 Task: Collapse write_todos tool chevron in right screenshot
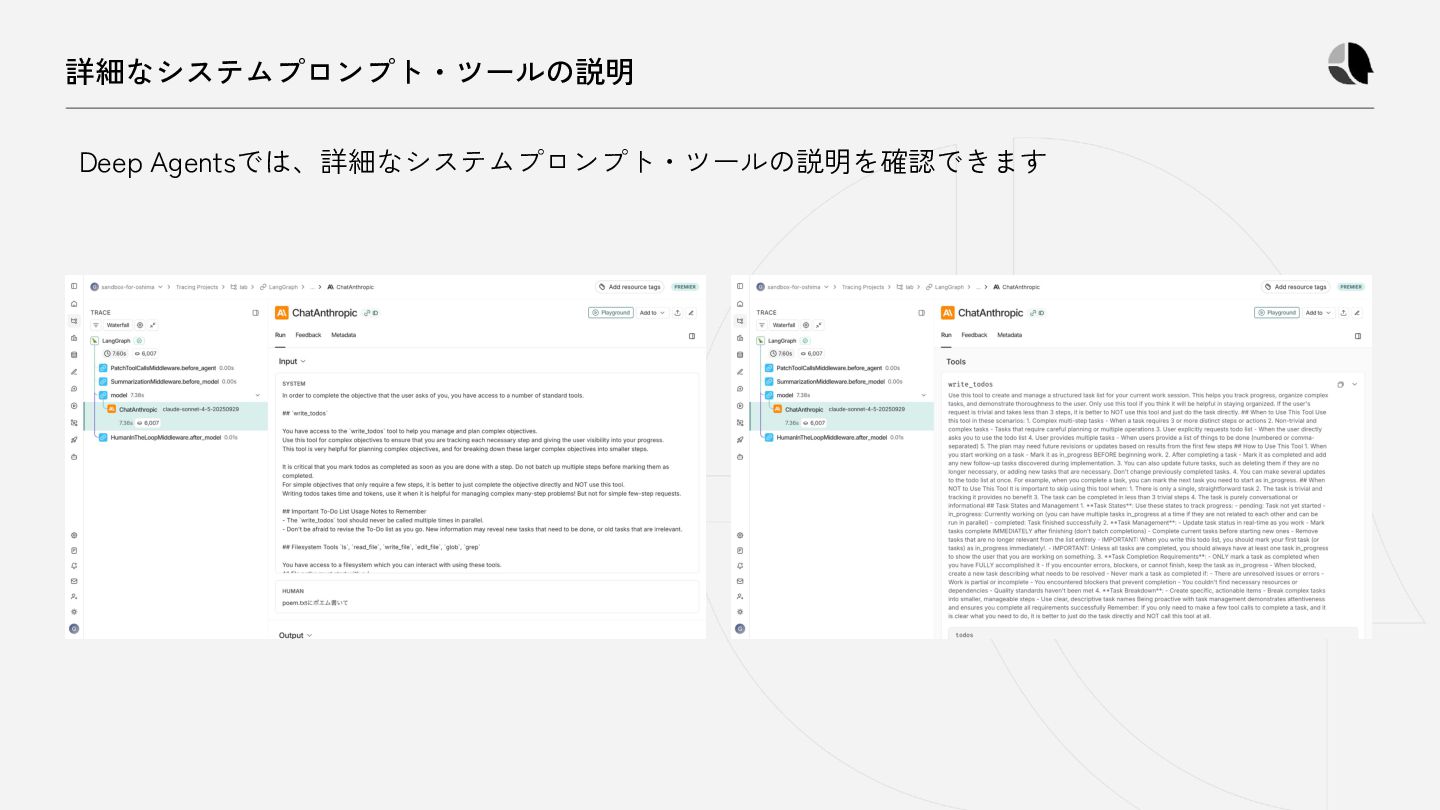click(x=1355, y=384)
